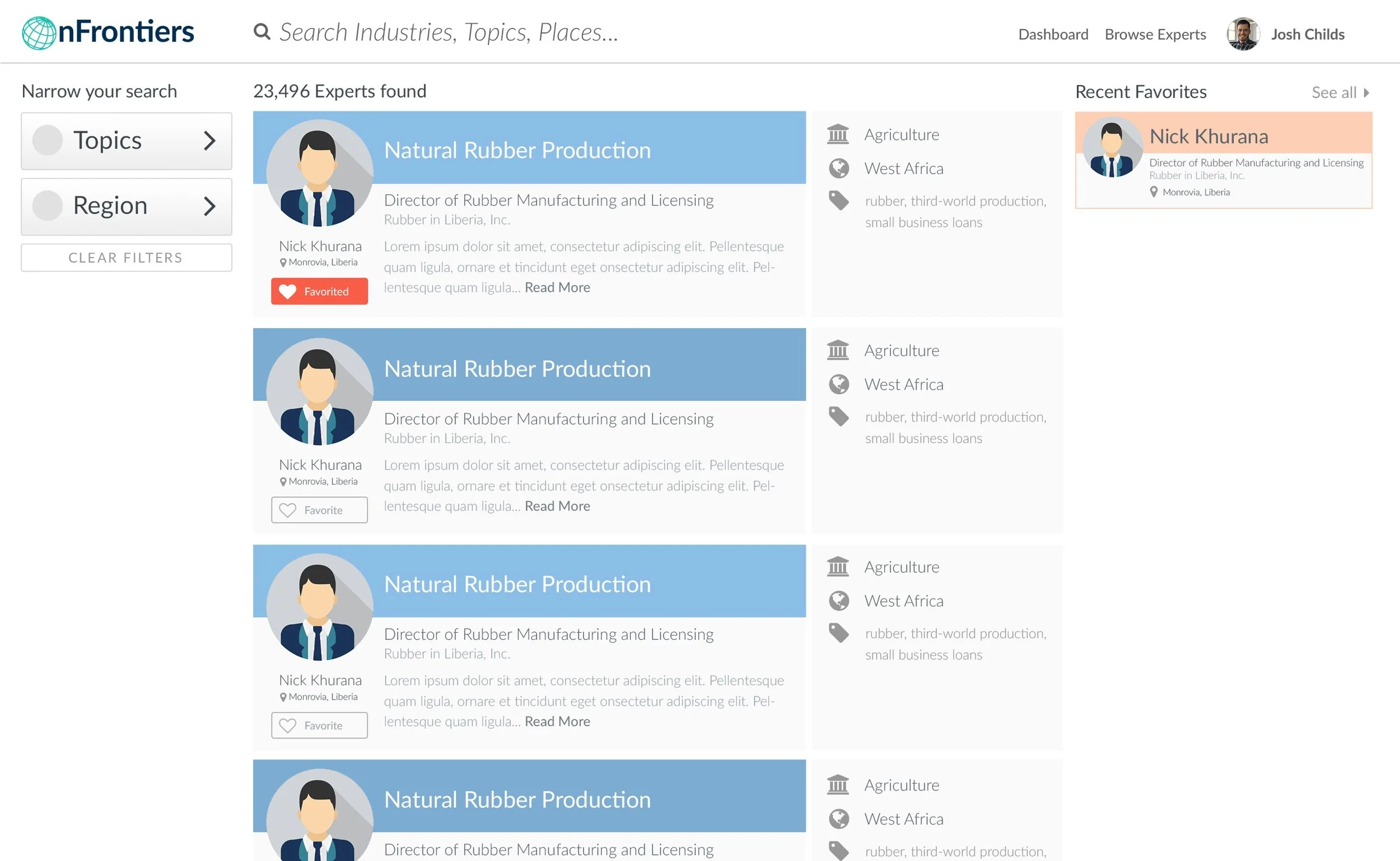Click the tag icon in third result
Viewport: 1400px width, 861px height.
coord(838,633)
